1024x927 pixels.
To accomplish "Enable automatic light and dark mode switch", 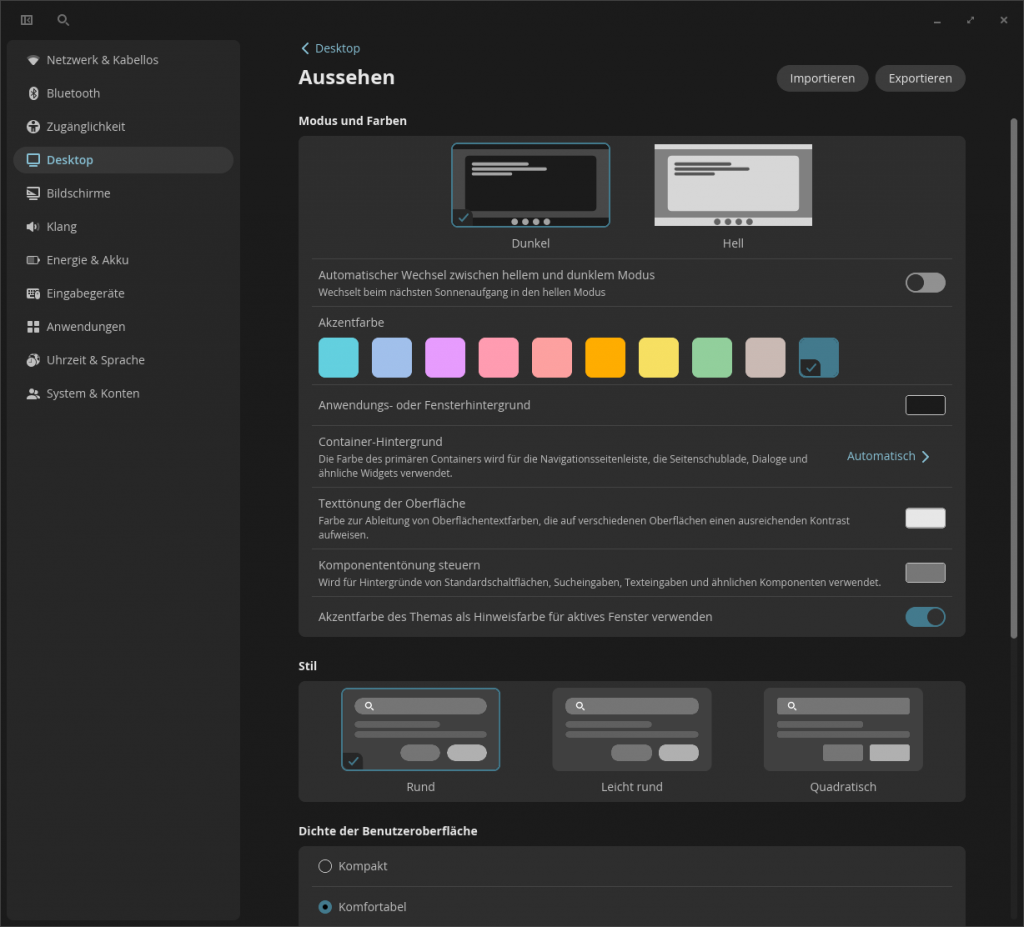I will tap(924, 283).
